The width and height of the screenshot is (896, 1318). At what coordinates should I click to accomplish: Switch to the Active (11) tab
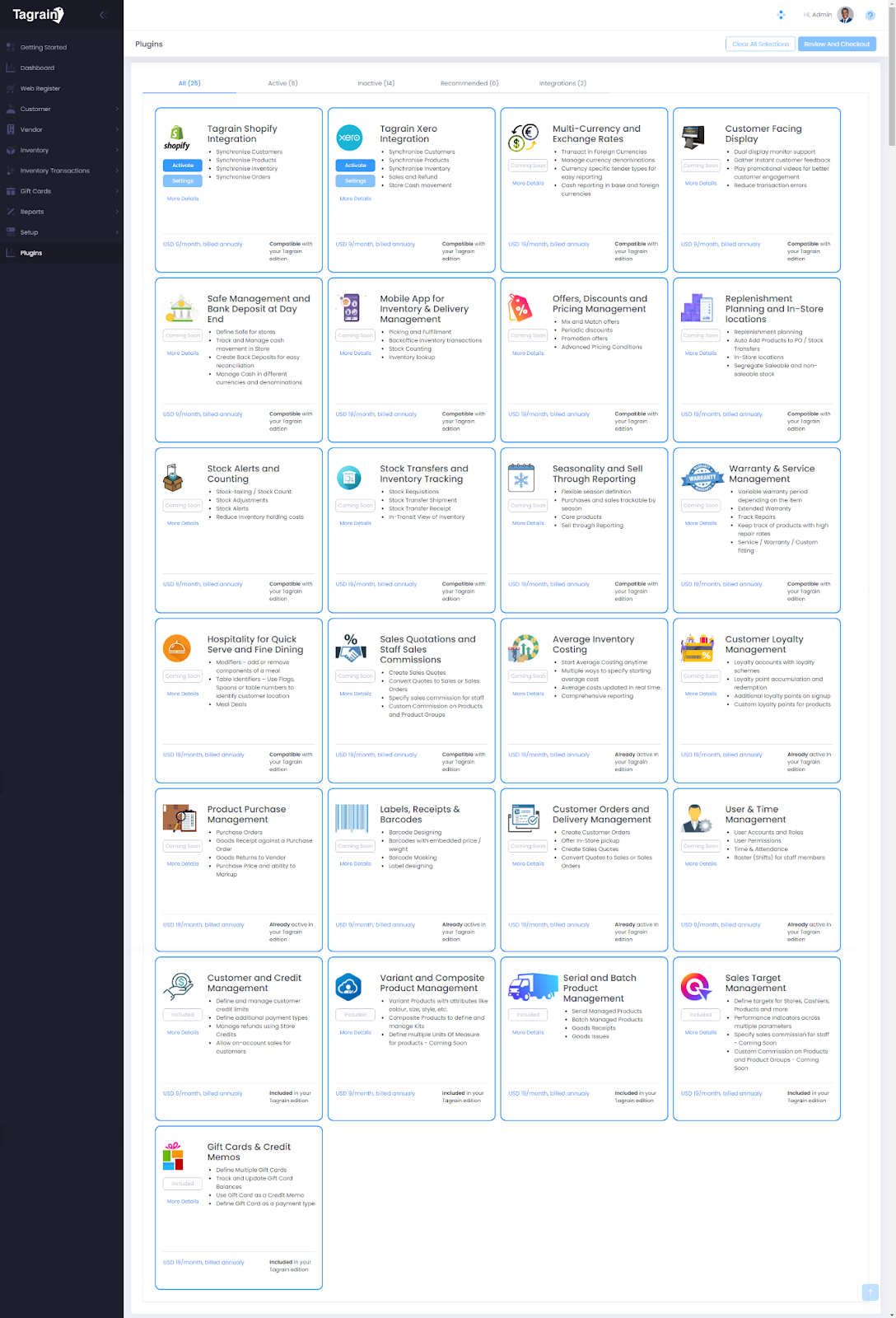click(282, 83)
